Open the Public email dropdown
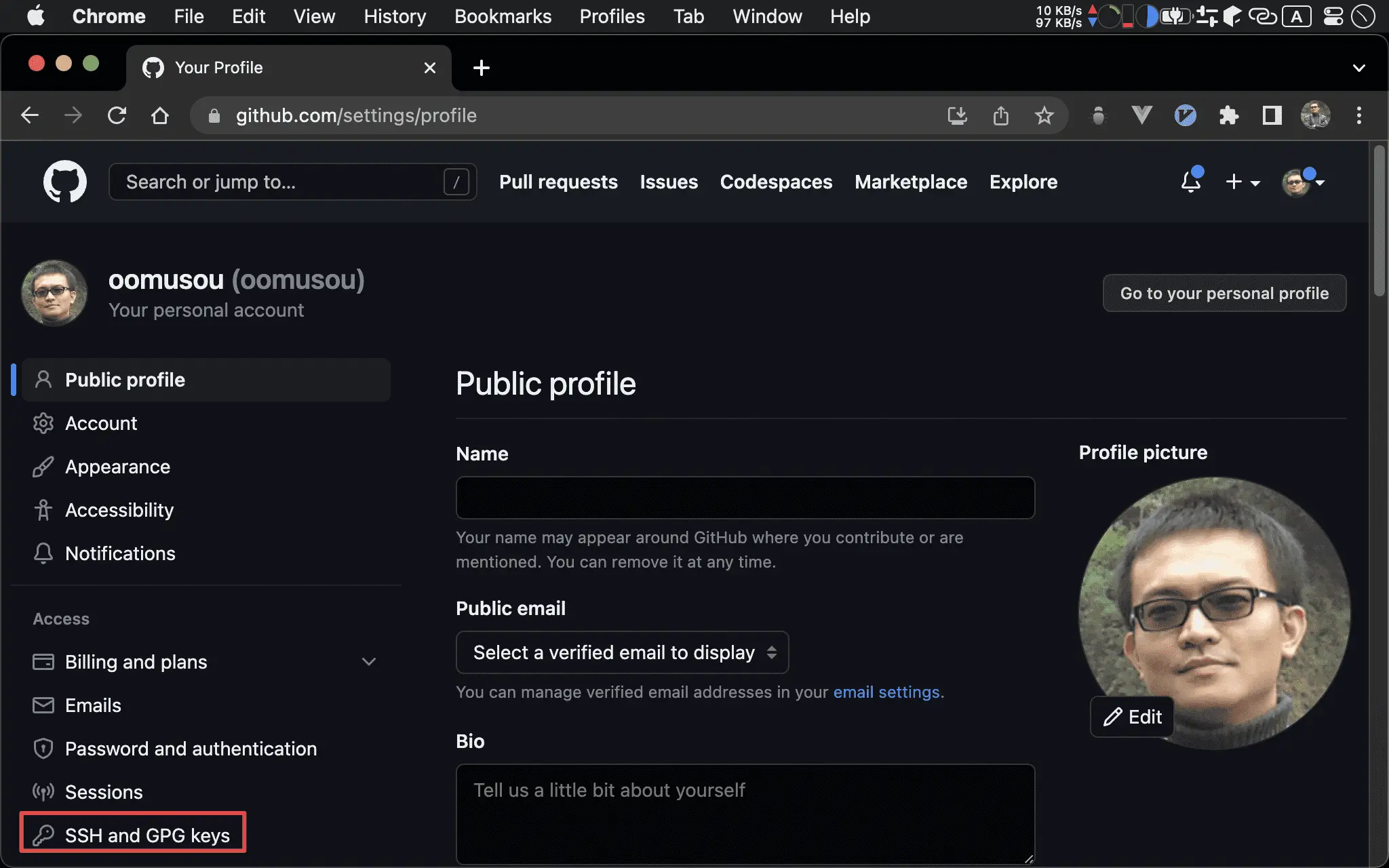This screenshot has width=1389, height=868. pos(621,652)
